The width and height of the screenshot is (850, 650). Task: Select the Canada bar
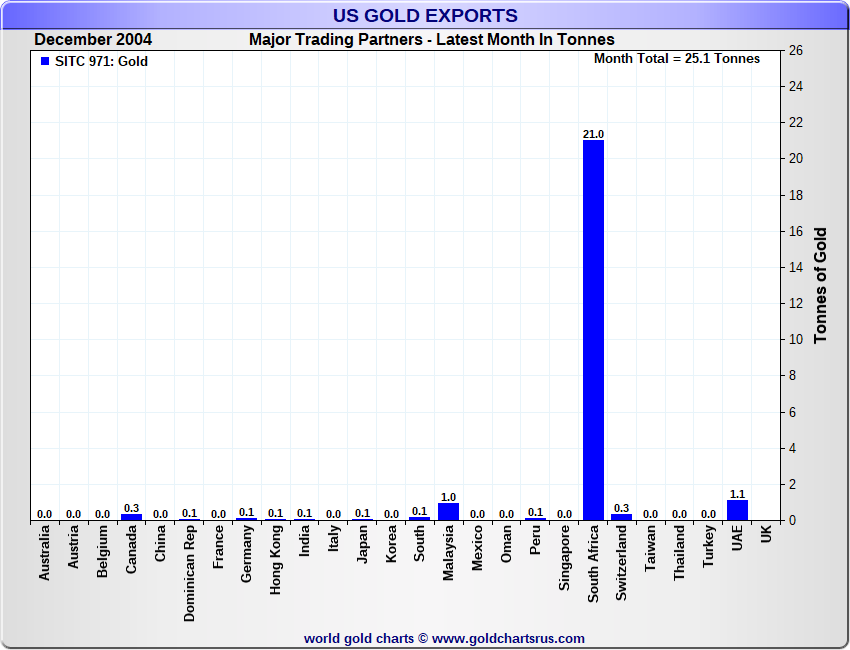tap(131, 517)
